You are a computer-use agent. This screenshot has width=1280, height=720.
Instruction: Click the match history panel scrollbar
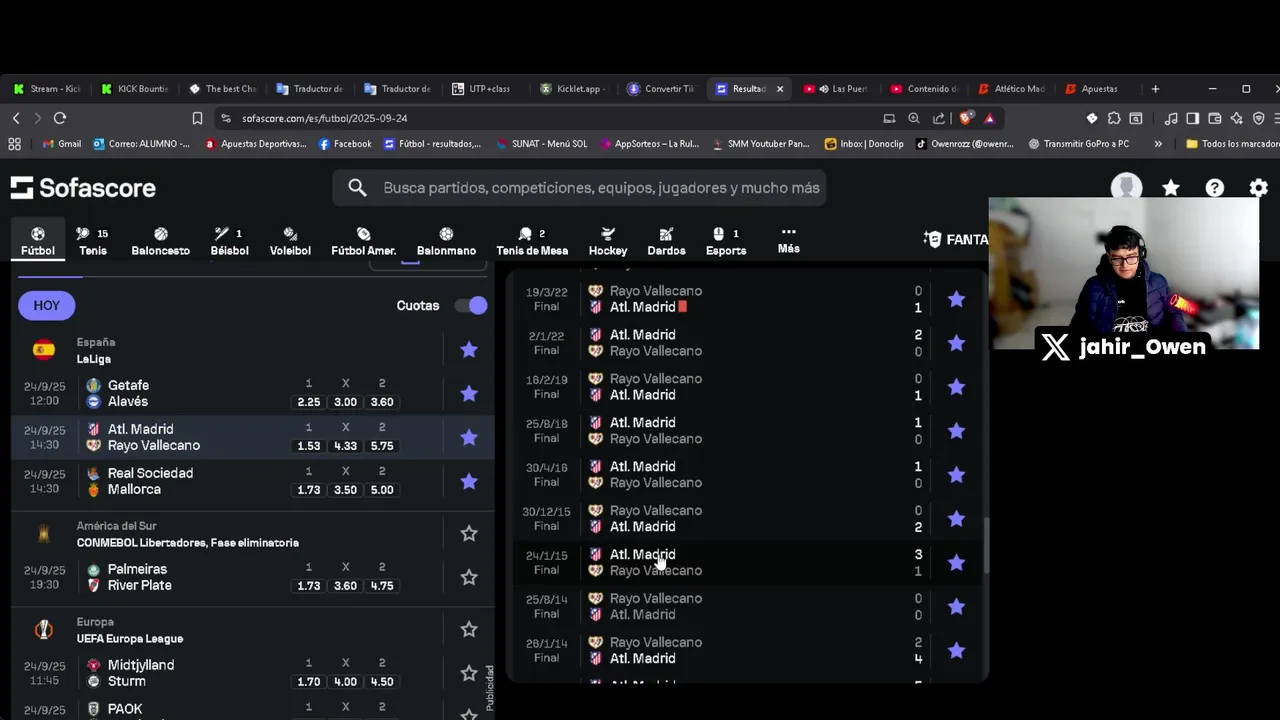tap(987, 546)
